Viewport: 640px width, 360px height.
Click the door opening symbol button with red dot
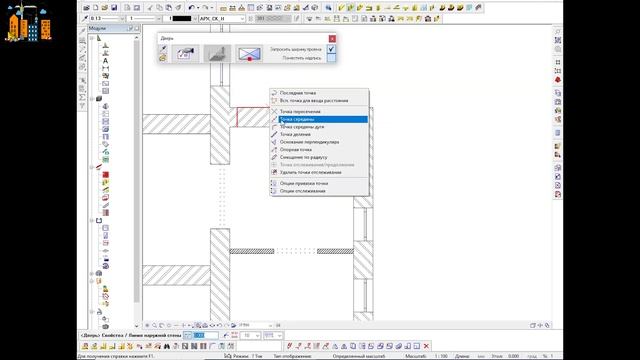click(249, 53)
